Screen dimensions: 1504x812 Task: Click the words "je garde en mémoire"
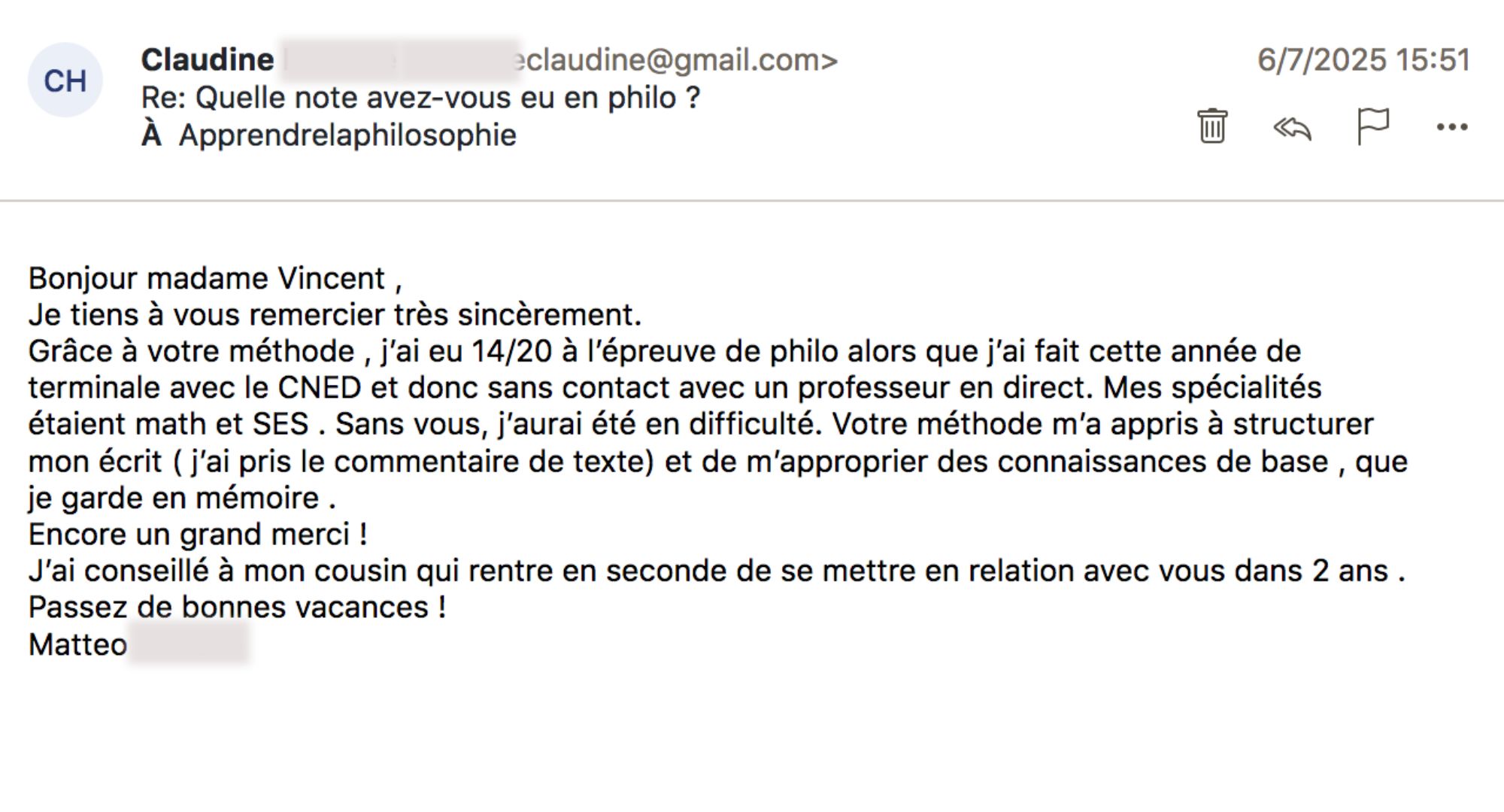click(x=174, y=498)
